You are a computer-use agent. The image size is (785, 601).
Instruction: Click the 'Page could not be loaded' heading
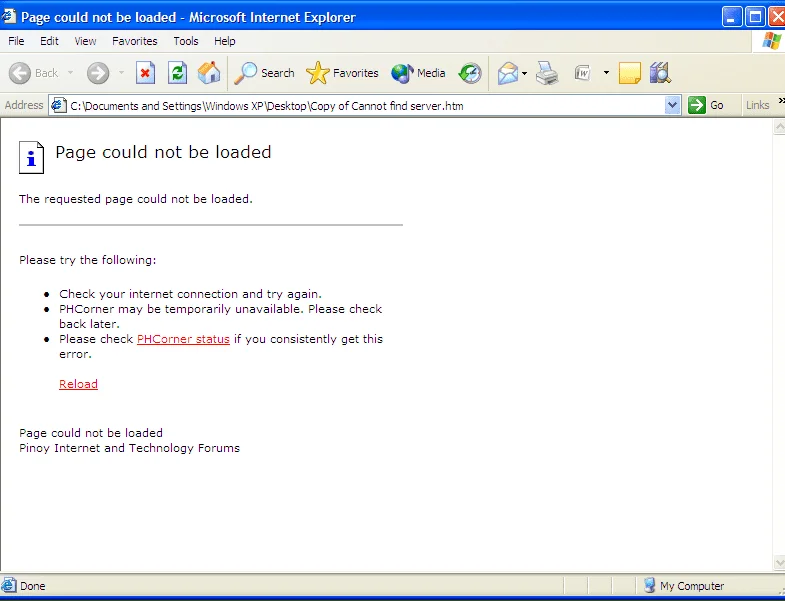pos(163,152)
